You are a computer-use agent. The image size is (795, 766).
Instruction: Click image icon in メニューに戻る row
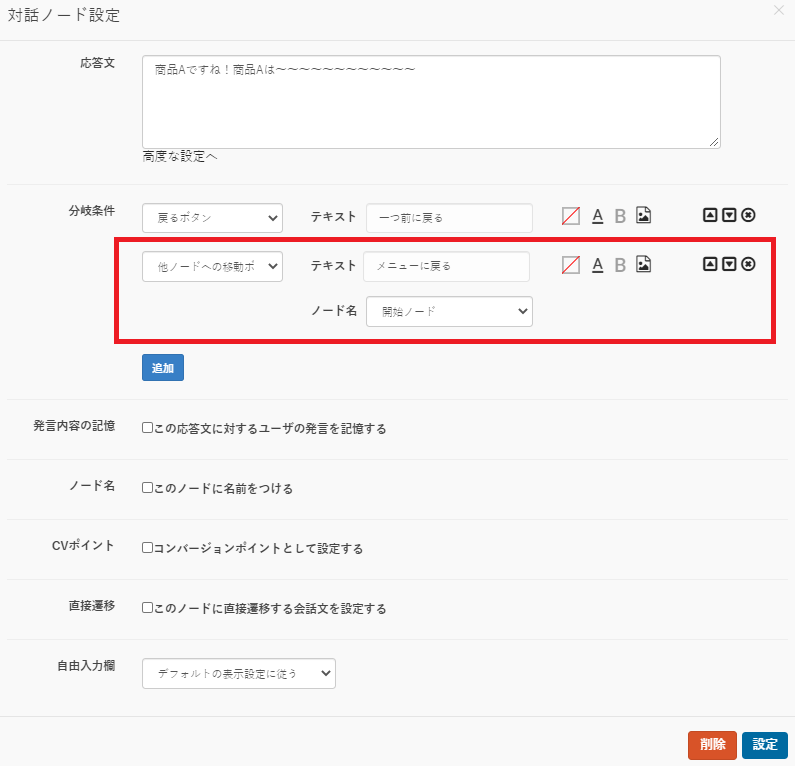coord(643,264)
